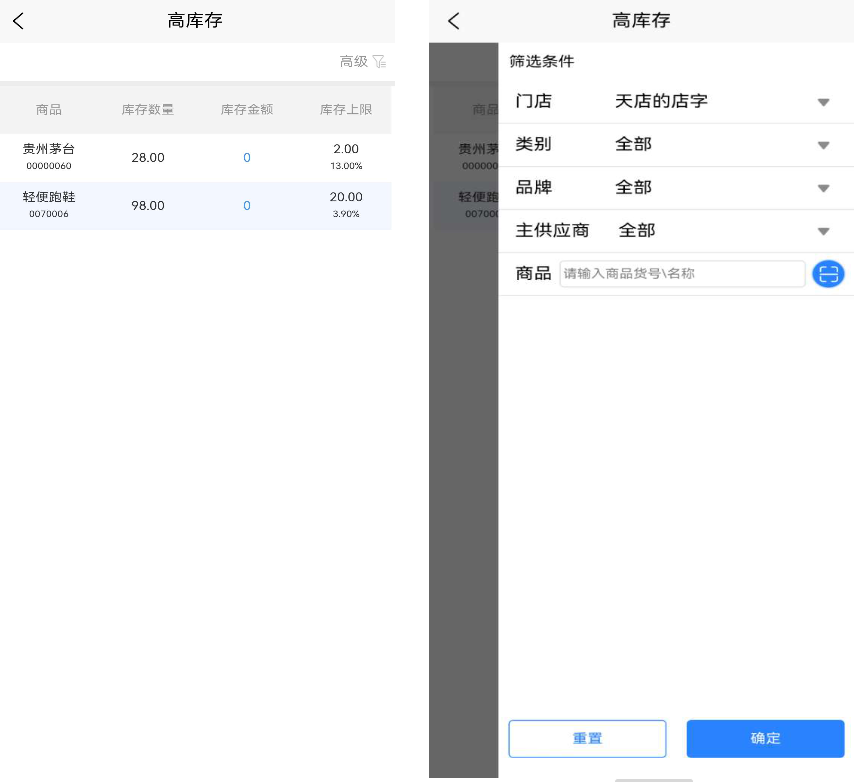
Task: Select 全部 value in 类别 row
Action: [633, 144]
